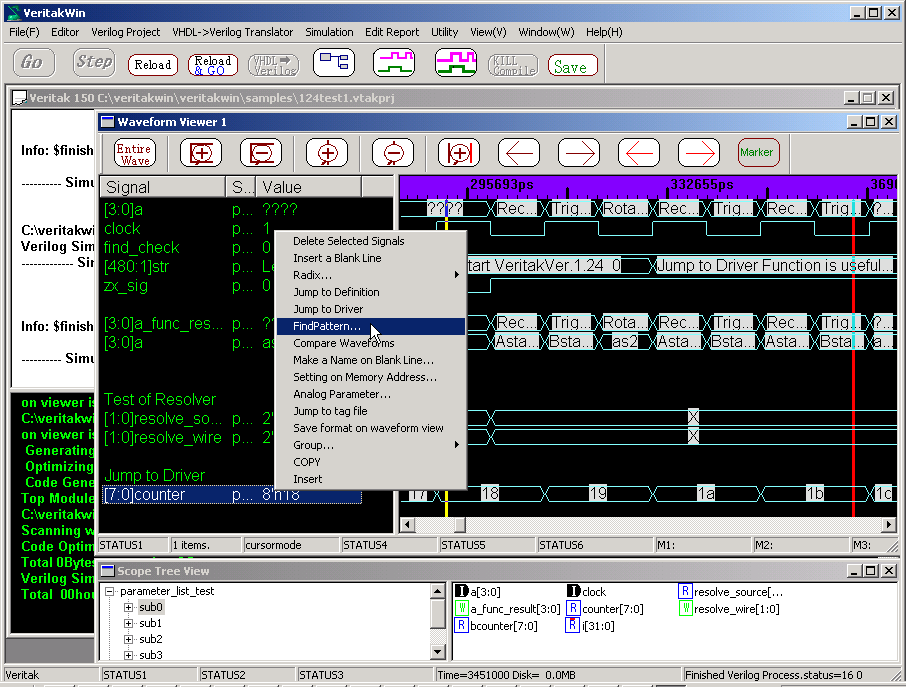Click the square zoom-out minus icon
This screenshot has width=906, height=687.
click(261, 153)
